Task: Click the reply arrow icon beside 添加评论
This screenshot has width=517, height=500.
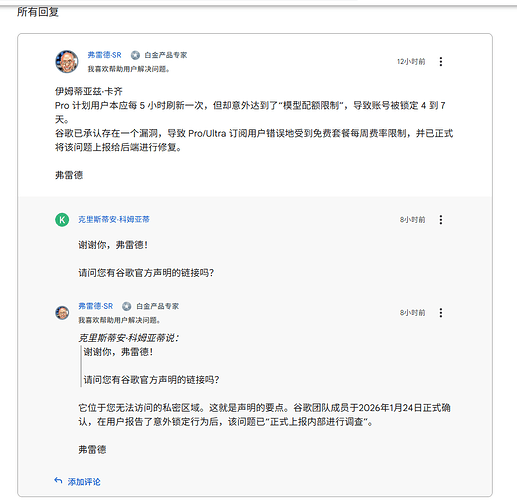Action: 58,481
